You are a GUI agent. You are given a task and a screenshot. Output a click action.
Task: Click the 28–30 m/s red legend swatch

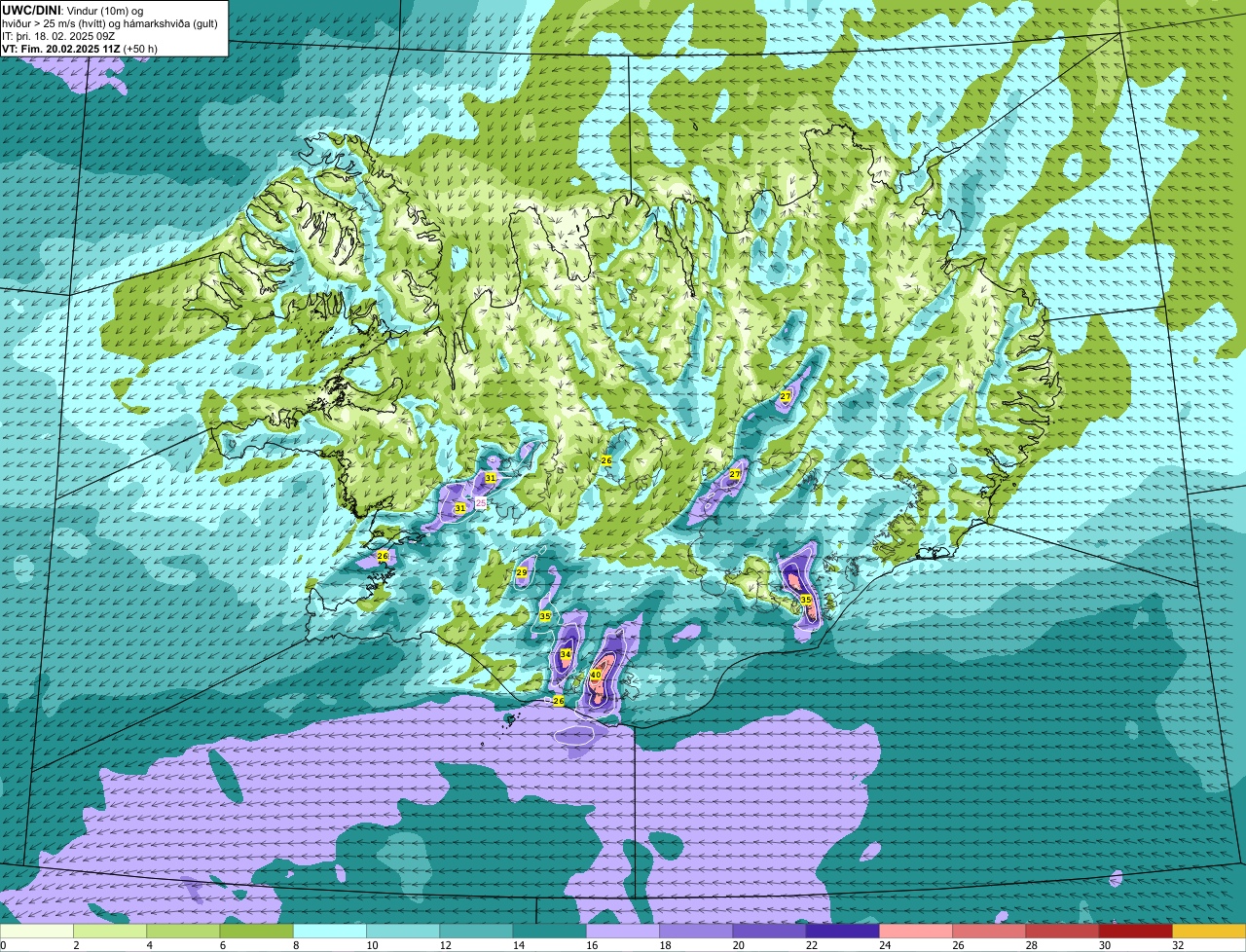pyautogui.click(x=1062, y=932)
